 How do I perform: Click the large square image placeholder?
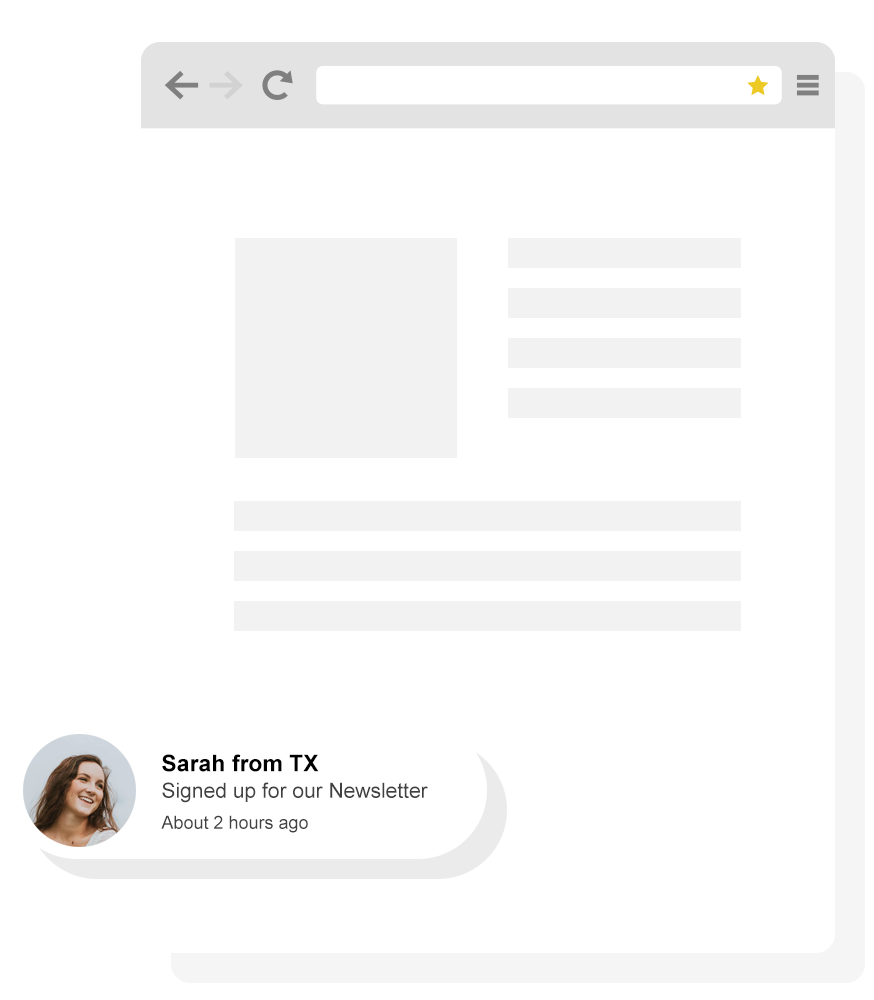(x=346, y=348)
